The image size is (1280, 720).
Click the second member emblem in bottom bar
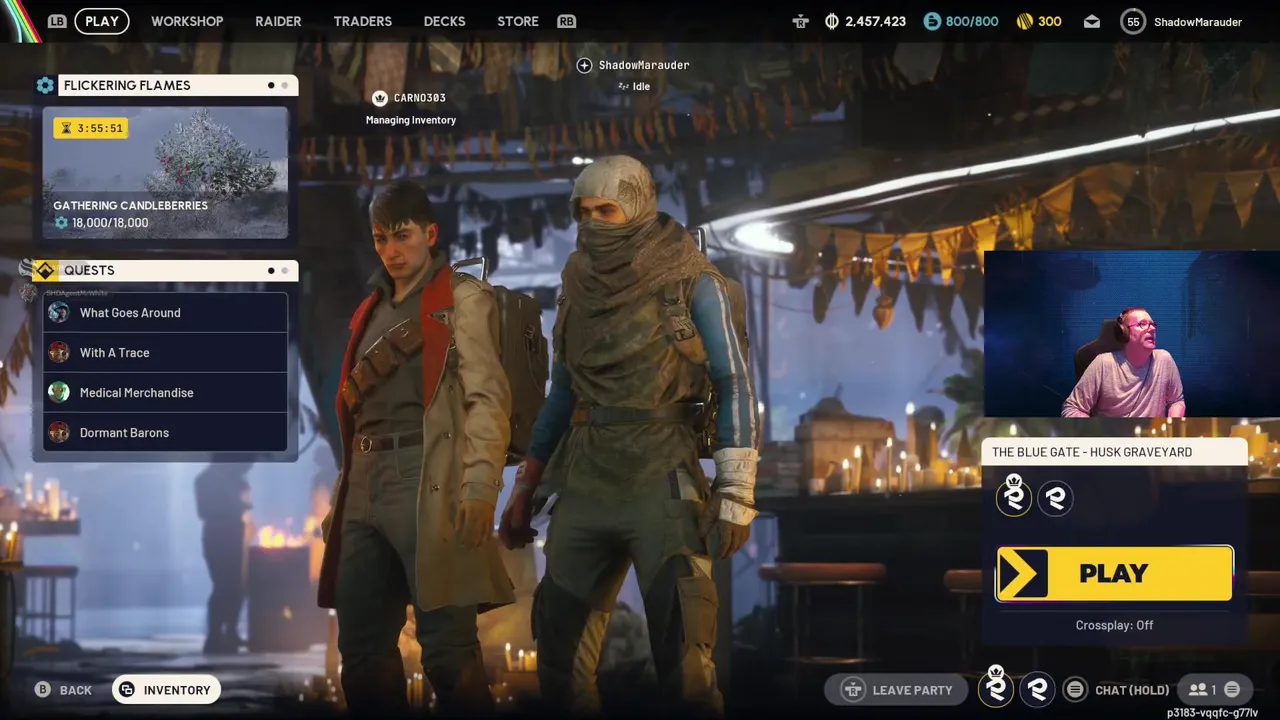(1037, 689)
